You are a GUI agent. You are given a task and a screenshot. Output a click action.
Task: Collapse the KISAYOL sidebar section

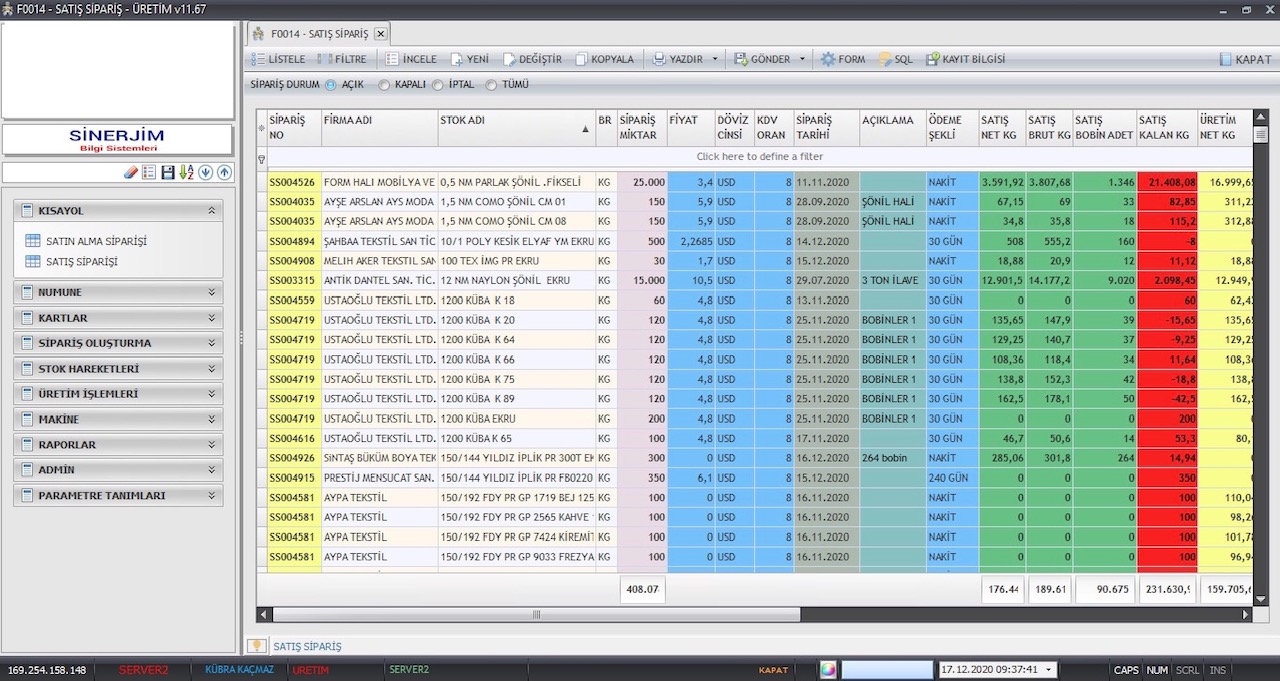118,211
